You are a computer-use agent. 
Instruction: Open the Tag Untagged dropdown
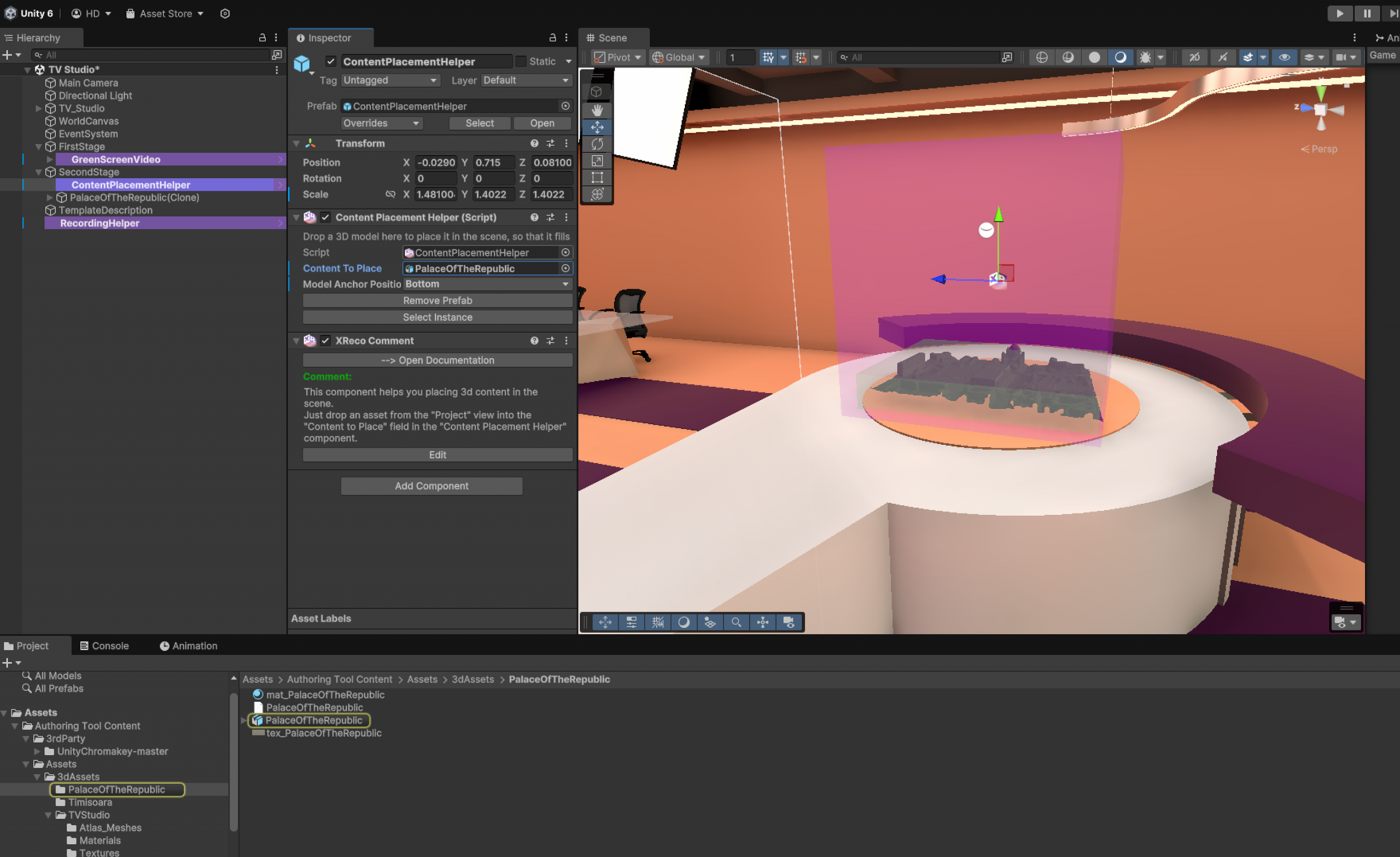(390, 80)
